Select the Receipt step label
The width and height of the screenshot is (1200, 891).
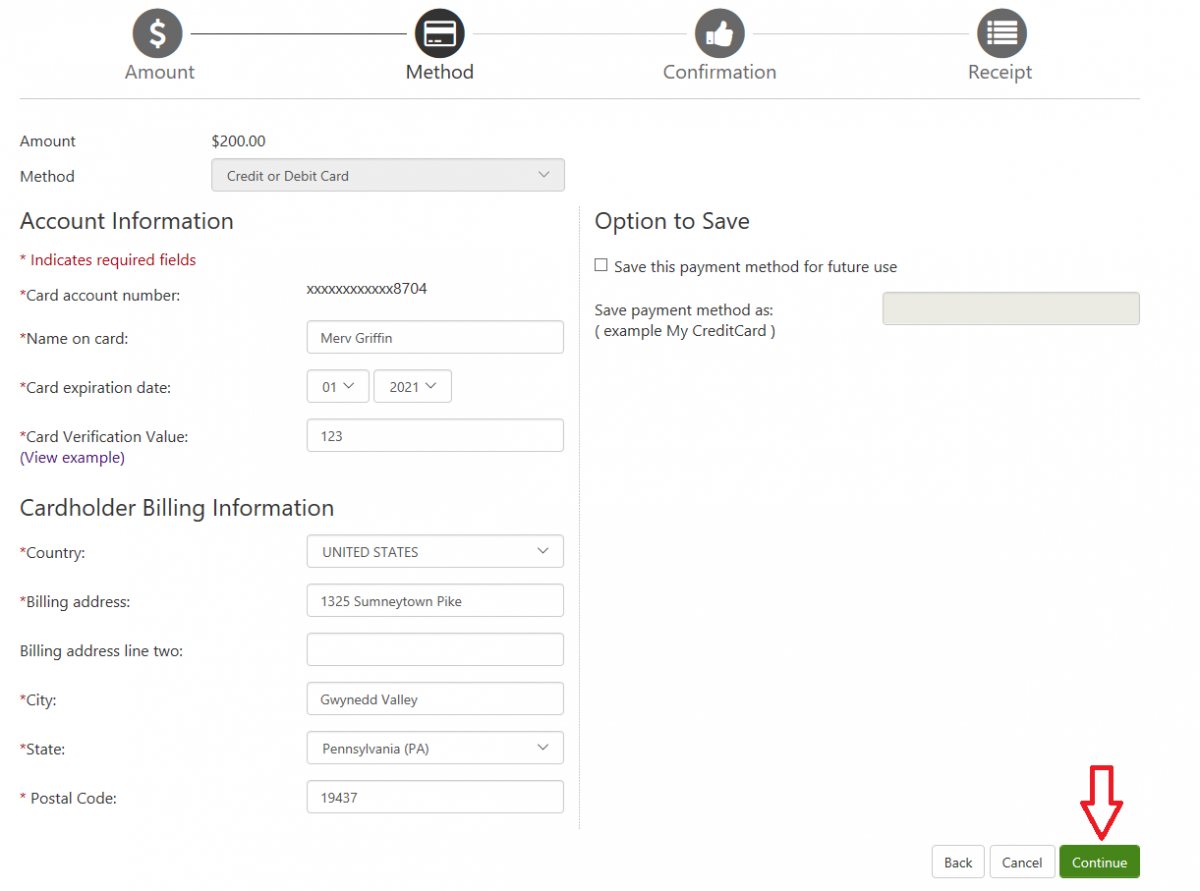click(1000, 72)
